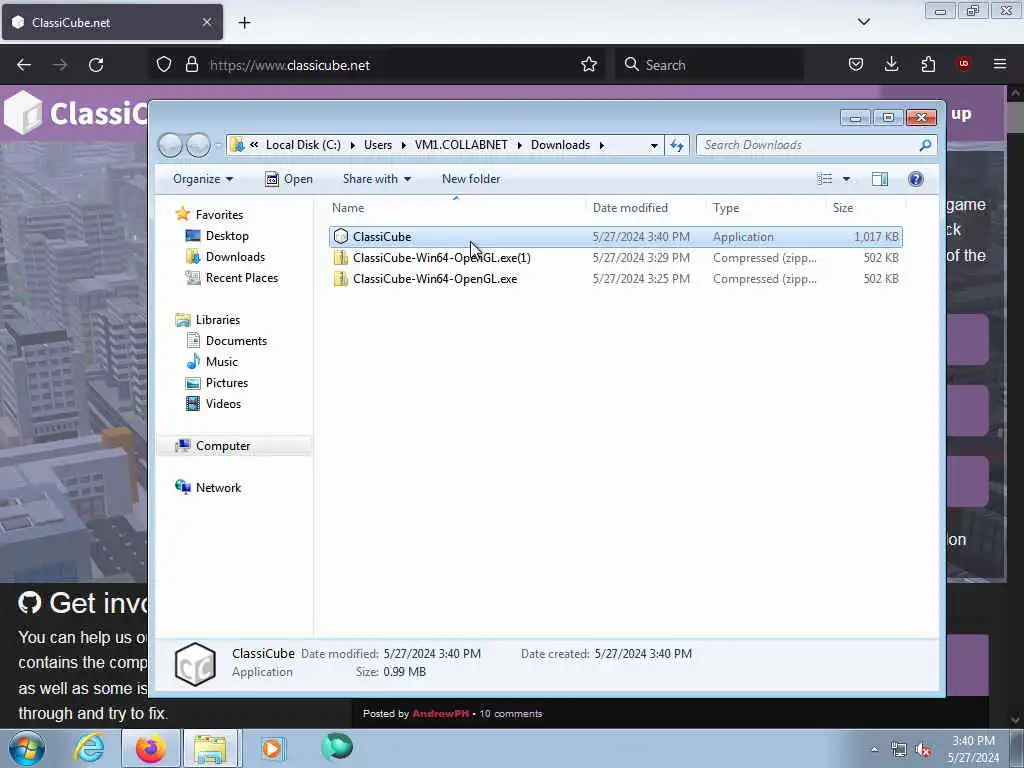The width and height of the screenshot is (1024, 768).
Task: Select Computer in navigation pane
Action: [x=223, y=446]
